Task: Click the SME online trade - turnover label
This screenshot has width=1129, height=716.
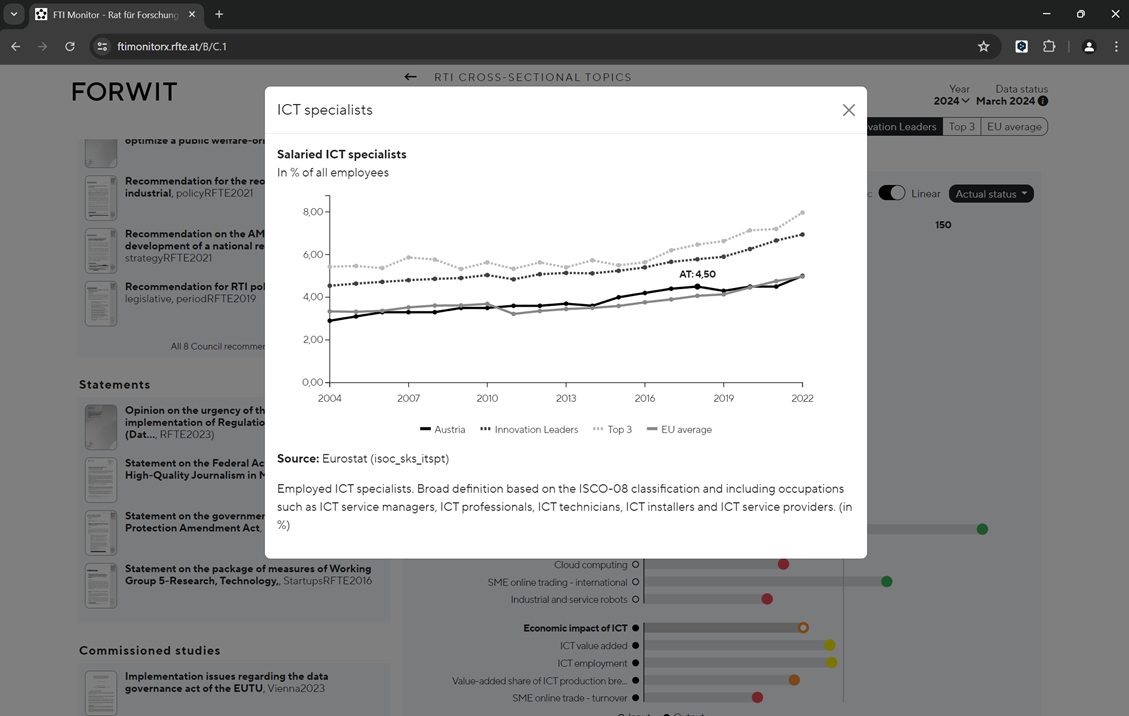Action: [570, 698]
